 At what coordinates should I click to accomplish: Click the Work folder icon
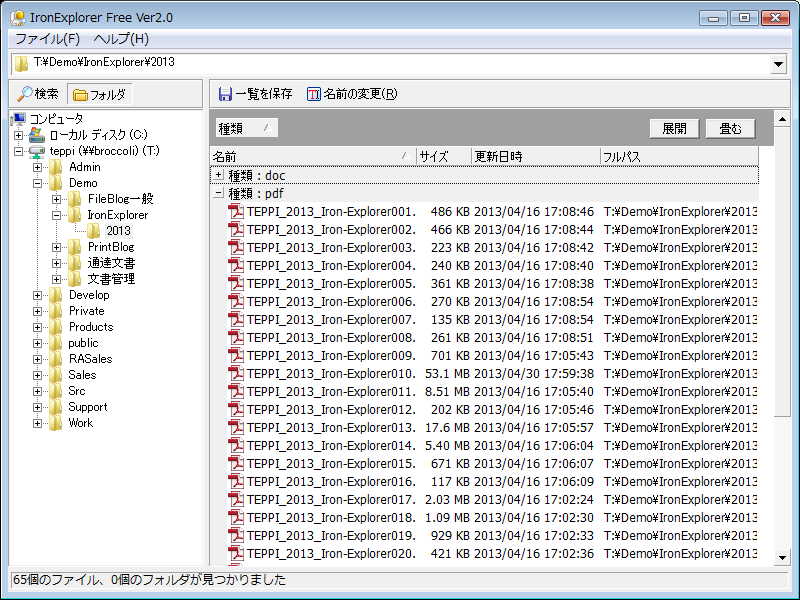tap(56, 423)
